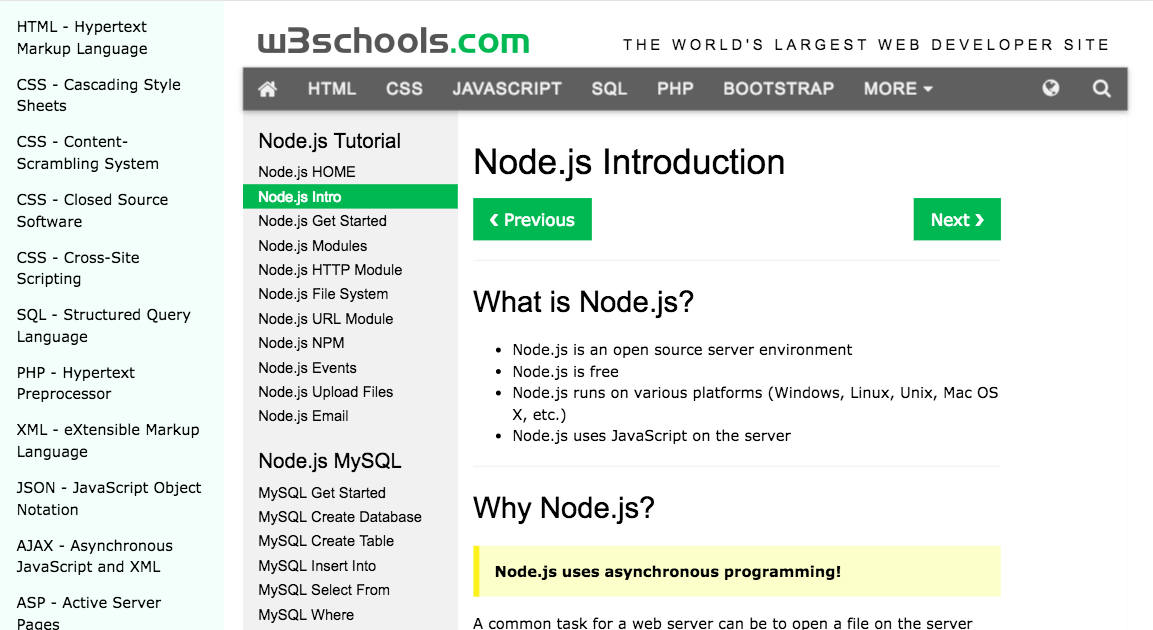Click 'CSS - Cascading Style Sheets' text
The width and height of the screenshot is (1153, 630).
pos(99,95)
